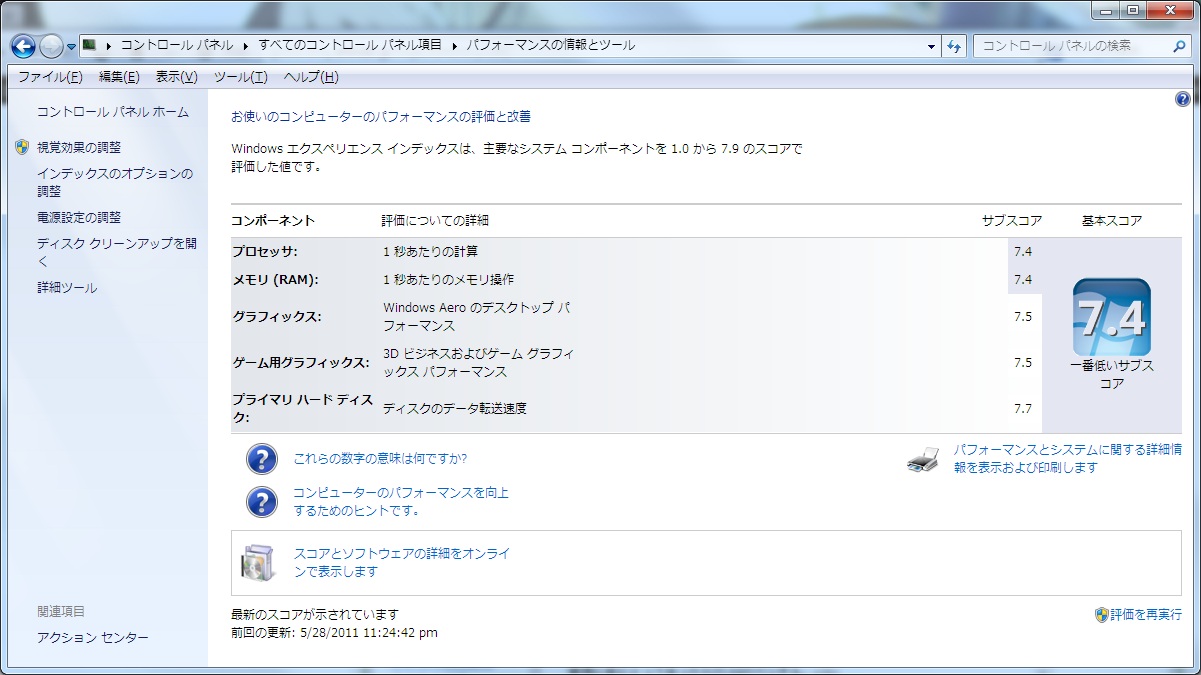Open インデックスのオプションの調整 link
1201x675 pixels.
[x=115, y=182]
